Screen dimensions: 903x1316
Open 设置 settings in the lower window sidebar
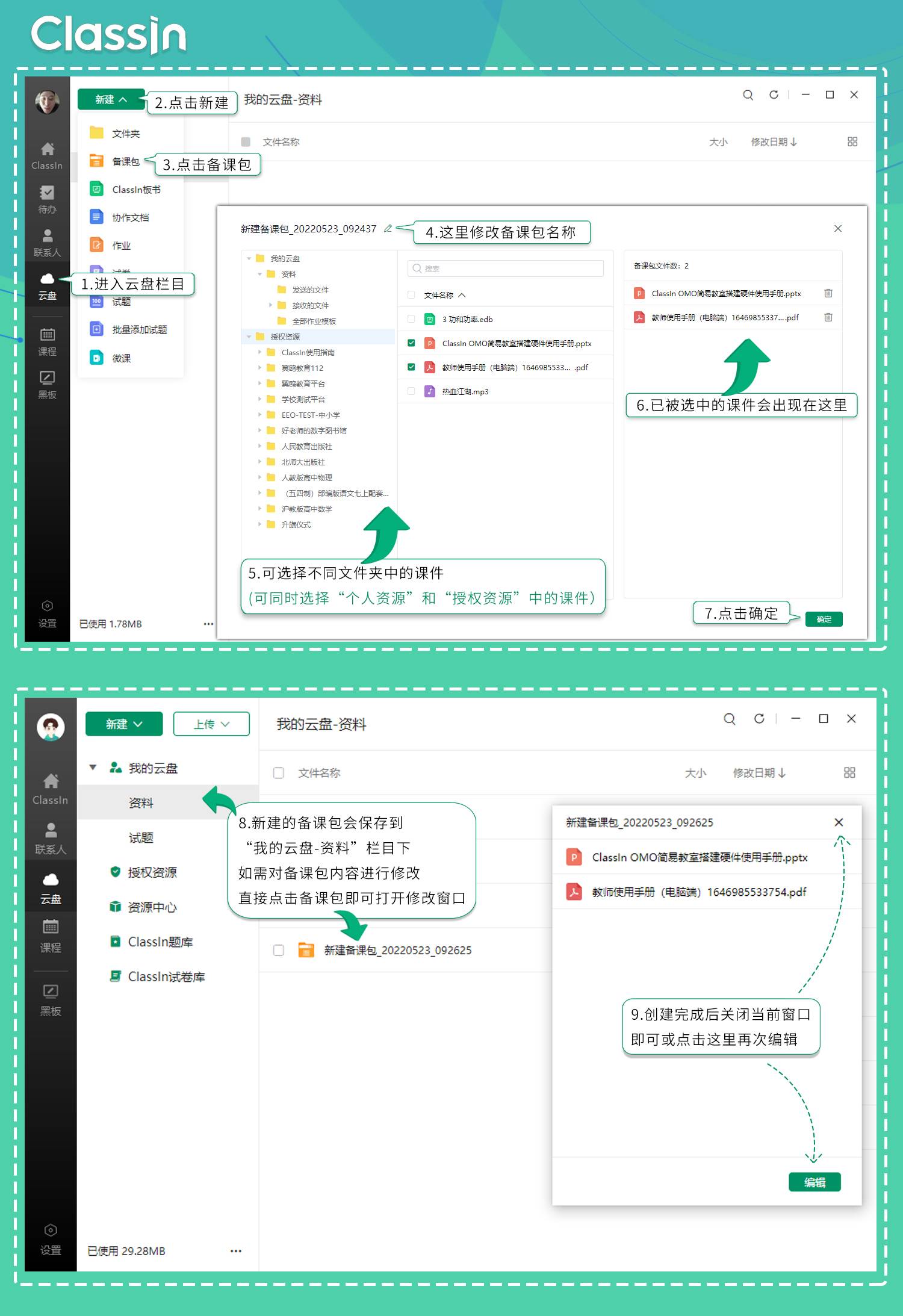click(51, 1240)
